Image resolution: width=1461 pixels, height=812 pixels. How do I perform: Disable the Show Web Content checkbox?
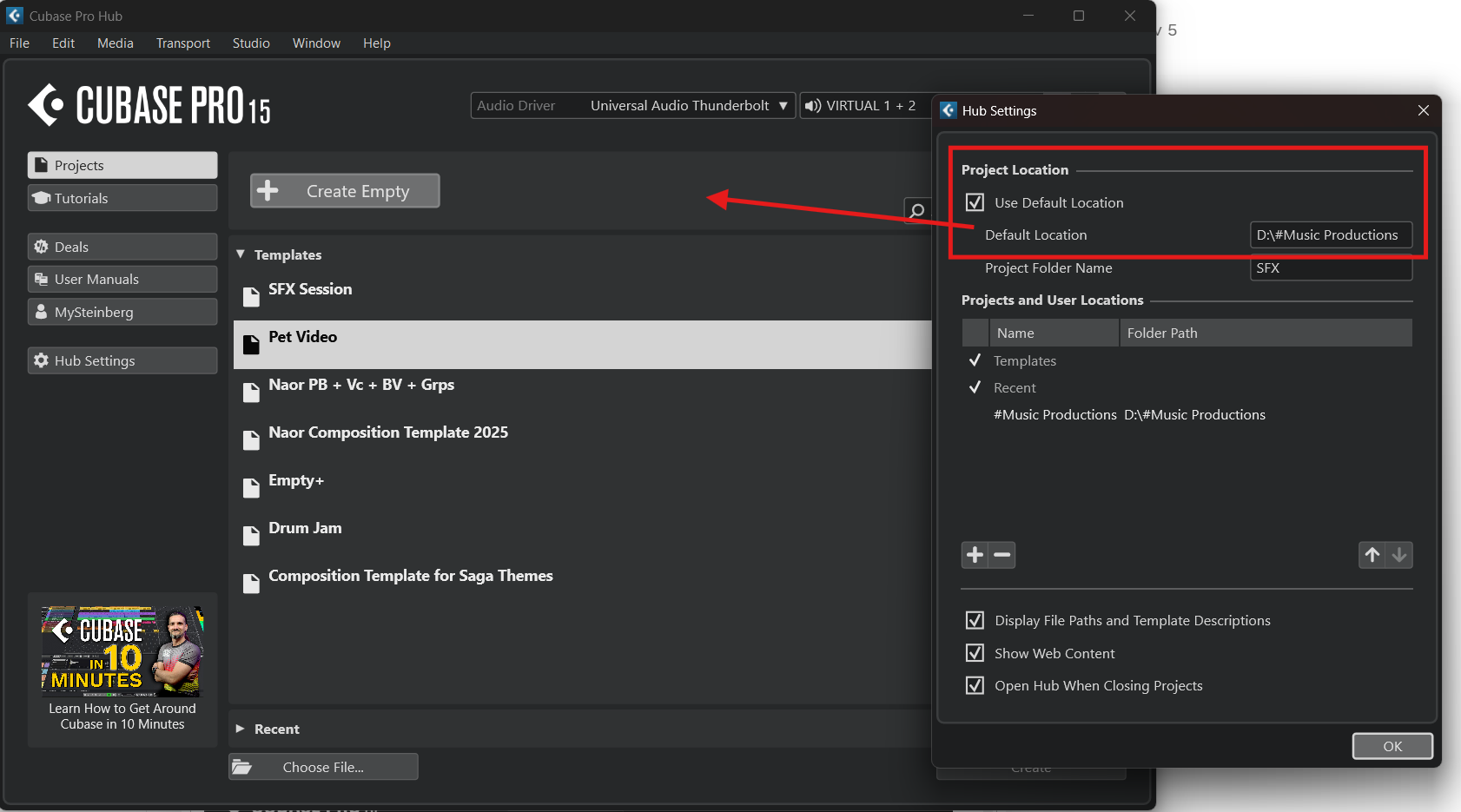coord(975,653)
